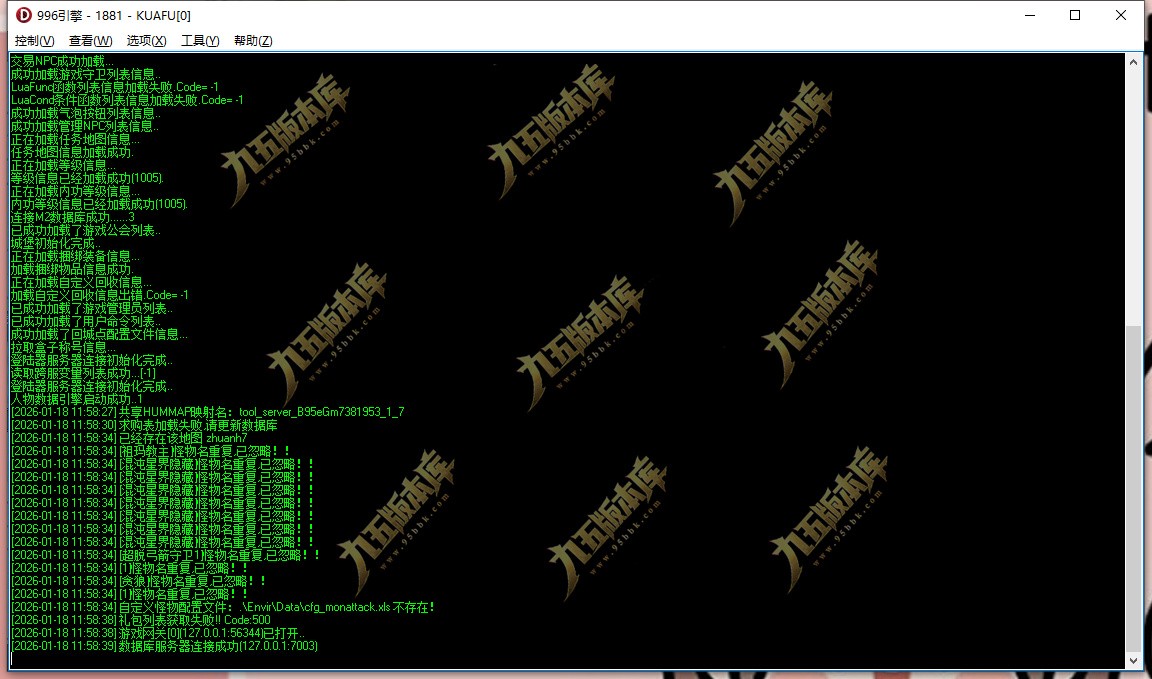The width and height of the screenshot is (1152, 679).
Task: Click the scrollbar down arrow
Action: point(1134,660)
